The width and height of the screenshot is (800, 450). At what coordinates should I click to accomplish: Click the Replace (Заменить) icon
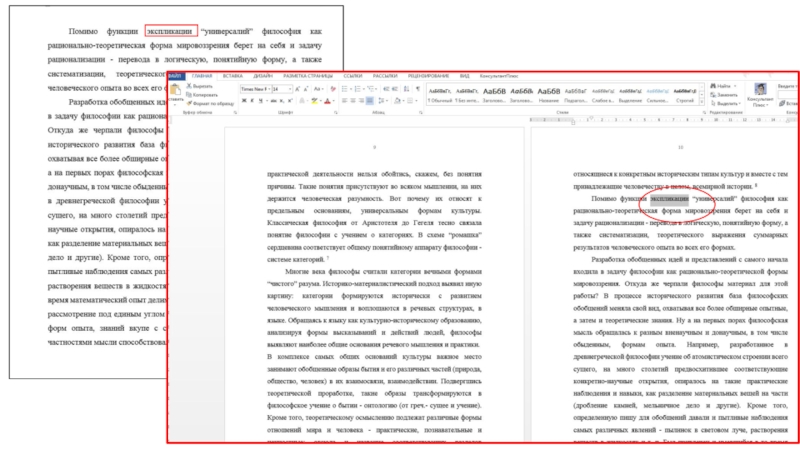(x=722, y=95)
